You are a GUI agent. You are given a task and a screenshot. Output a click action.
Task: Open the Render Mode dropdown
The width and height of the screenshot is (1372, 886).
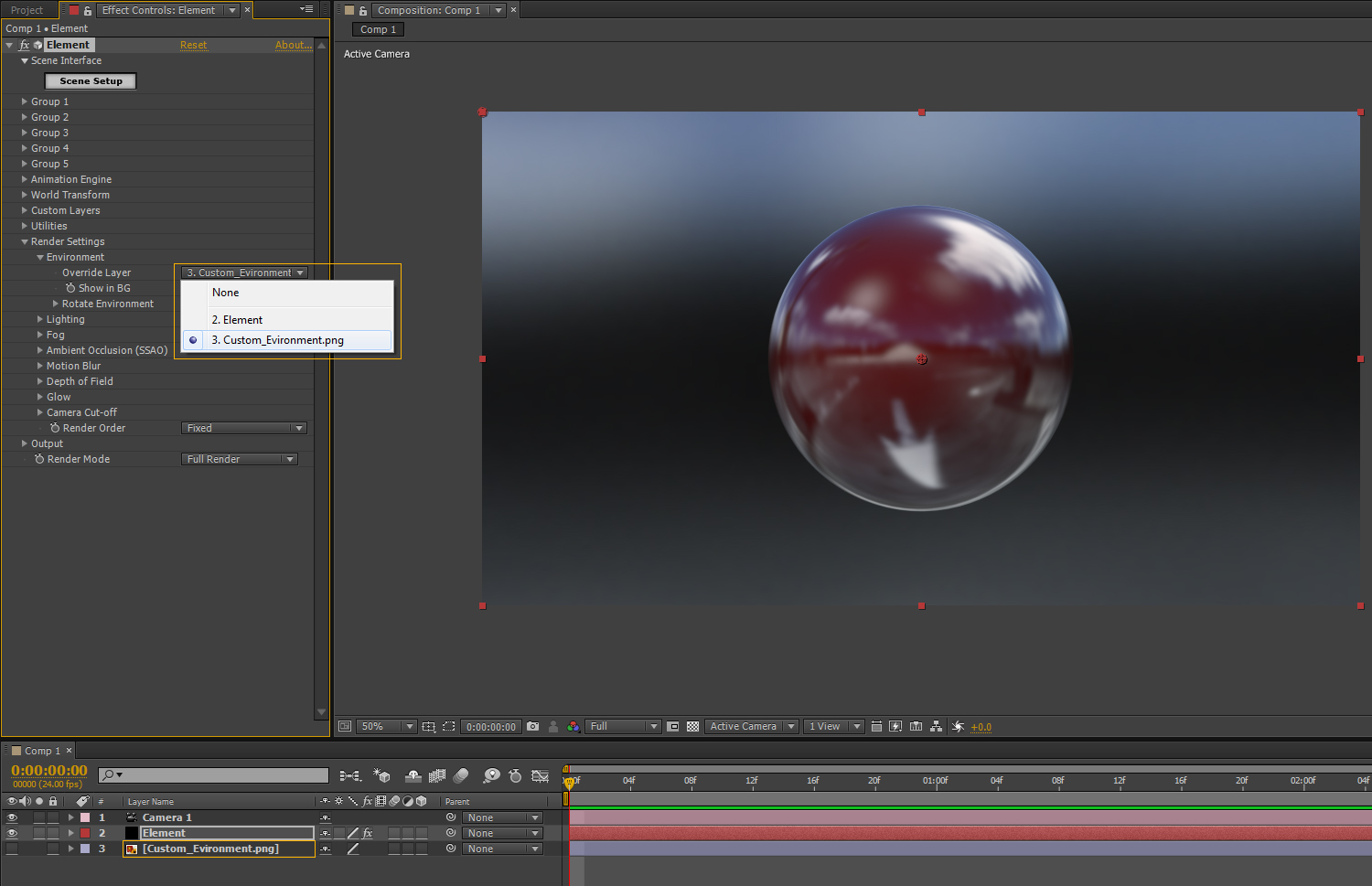pyautogui.click(x=240, y=459)
